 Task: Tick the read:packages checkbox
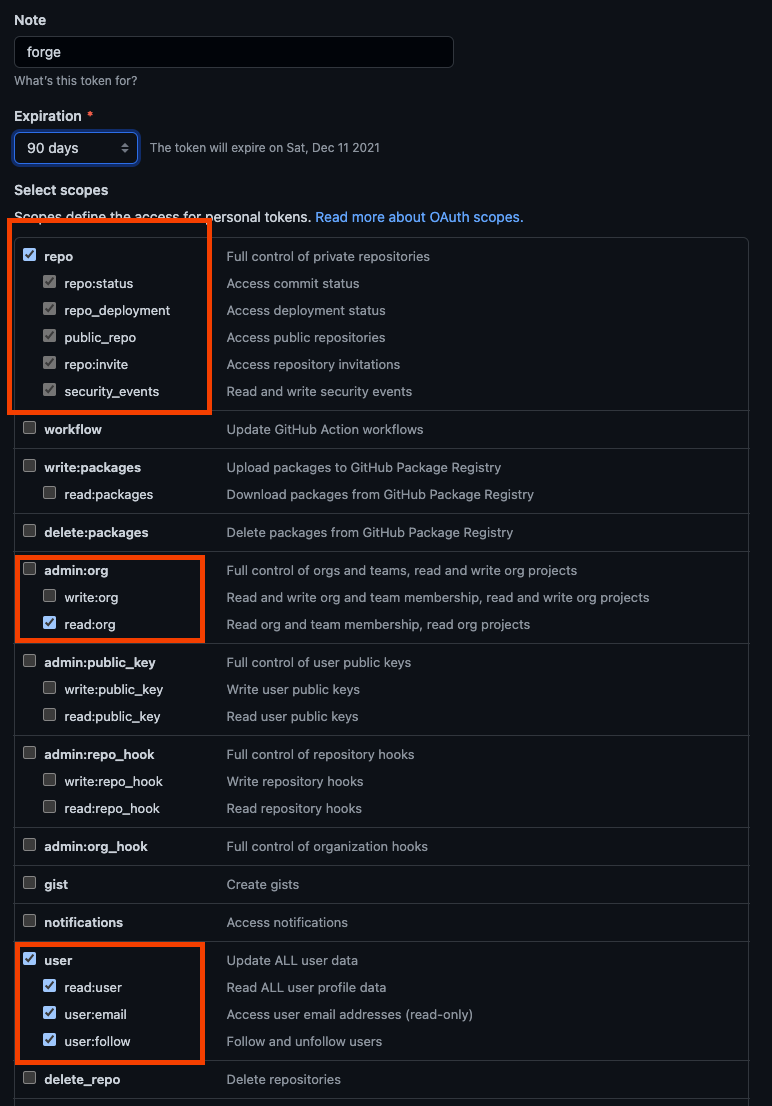49,492
